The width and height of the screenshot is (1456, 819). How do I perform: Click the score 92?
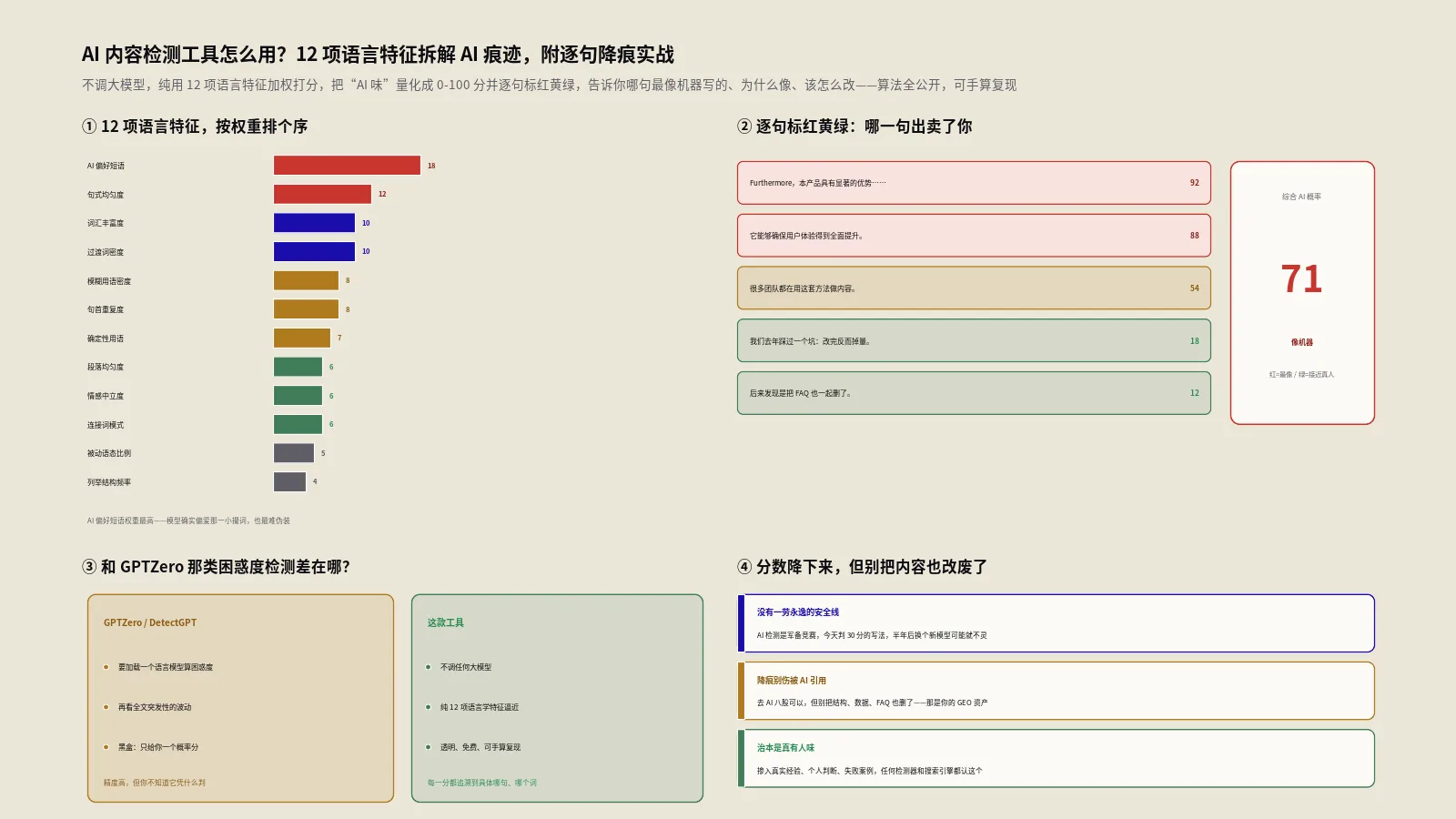point(1195,183)
